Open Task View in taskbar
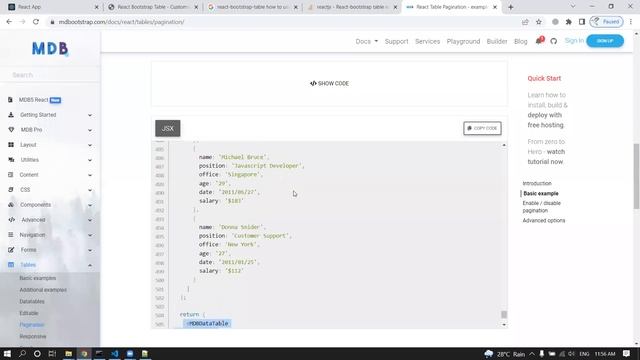This screenshot has height=360, width=640. point(52,353)
